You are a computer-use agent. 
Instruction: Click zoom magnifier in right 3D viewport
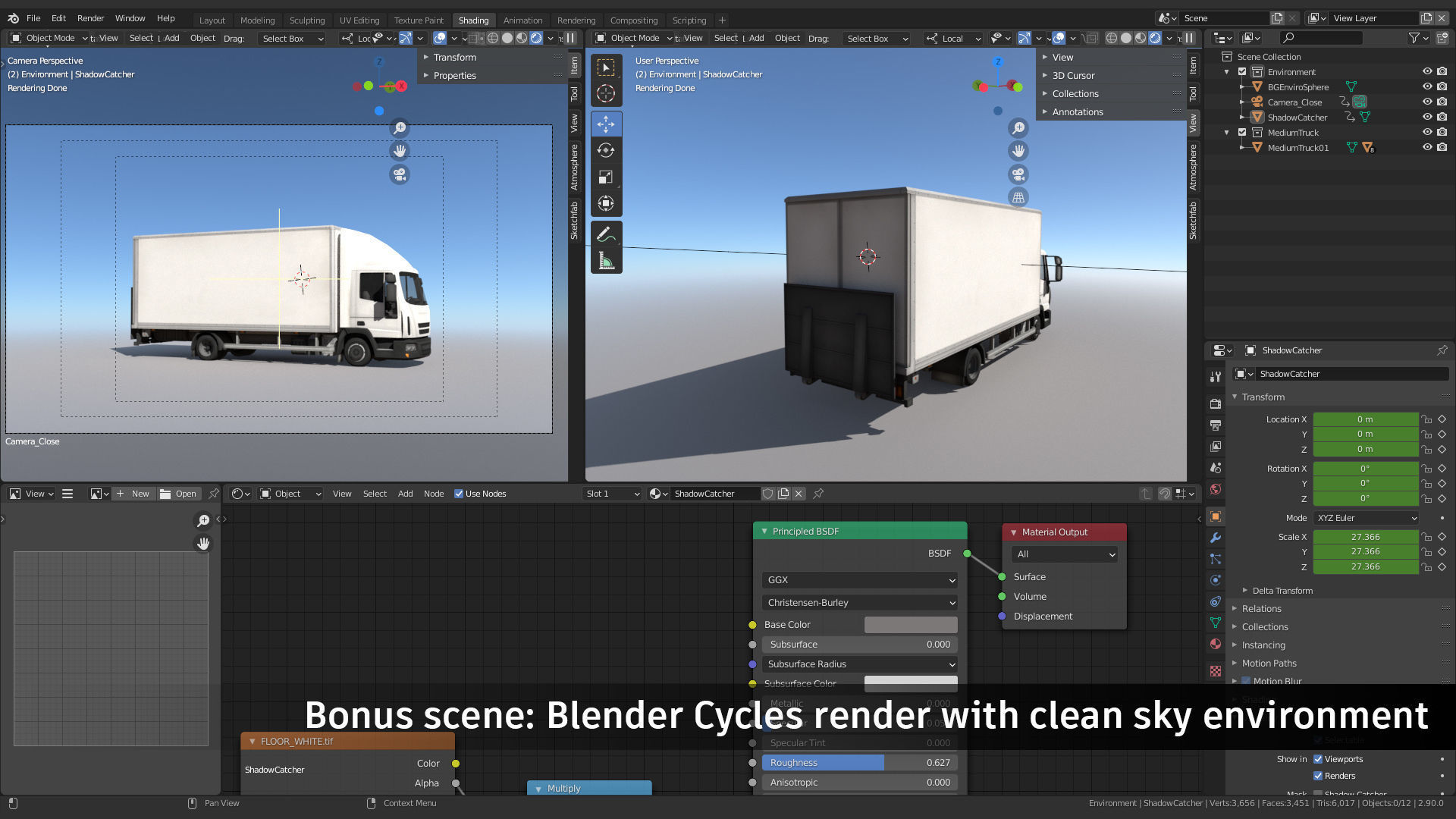point(1018,128)
